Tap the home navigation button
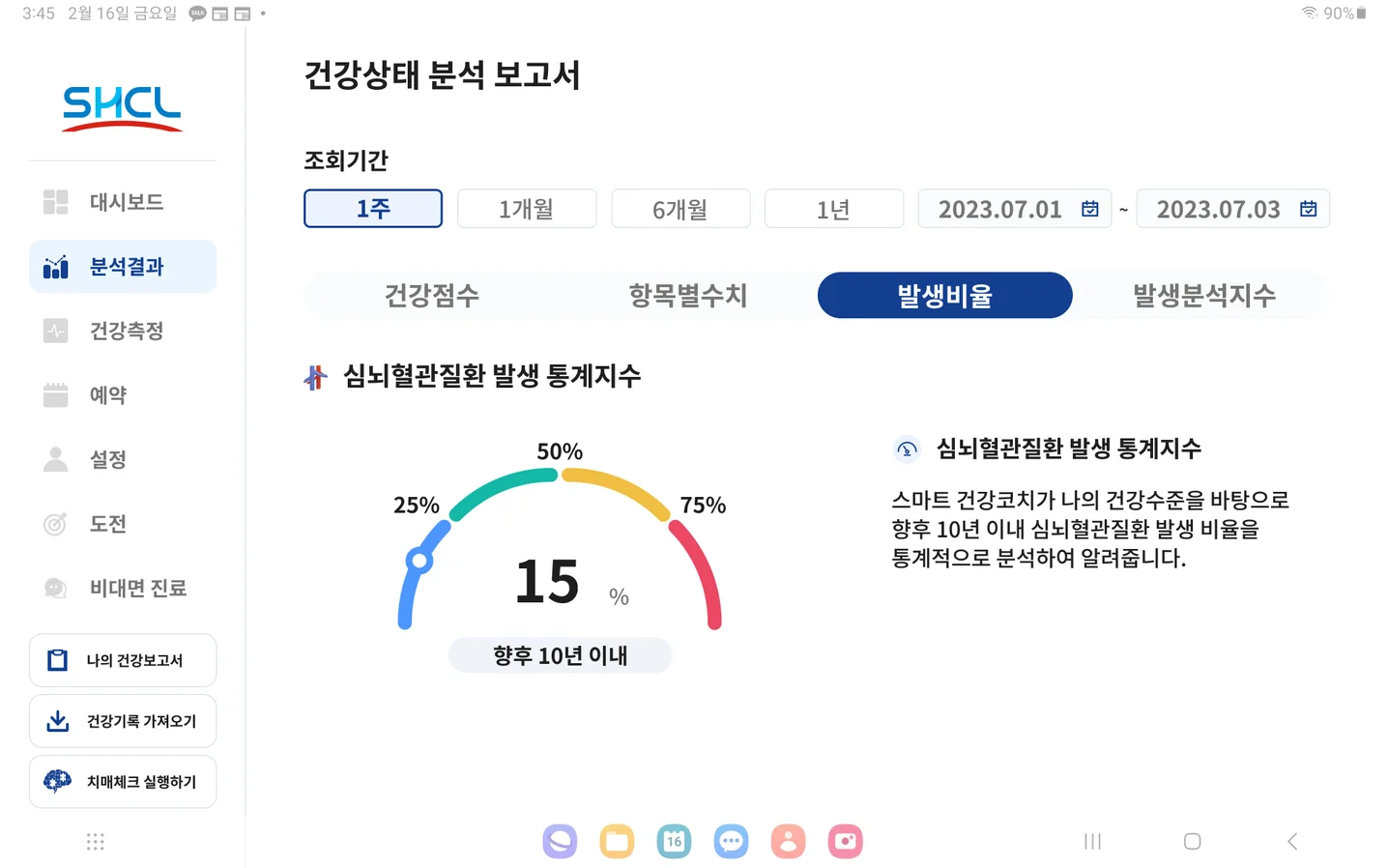This screenshot has width=1388, height=868. 1193,842
